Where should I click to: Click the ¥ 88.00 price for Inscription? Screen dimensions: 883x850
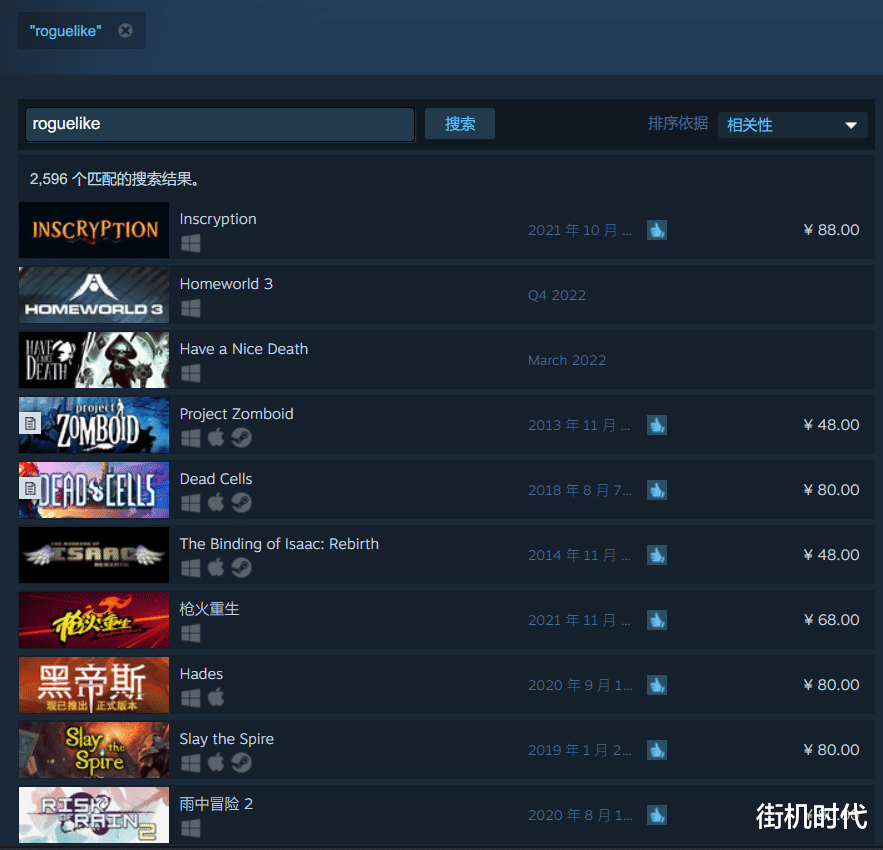pos(831,230)
